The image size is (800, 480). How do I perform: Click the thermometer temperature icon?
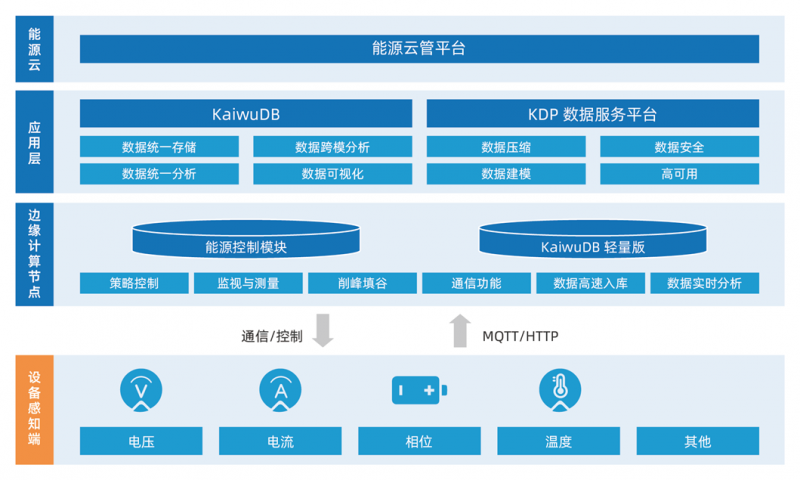[560, 390]
